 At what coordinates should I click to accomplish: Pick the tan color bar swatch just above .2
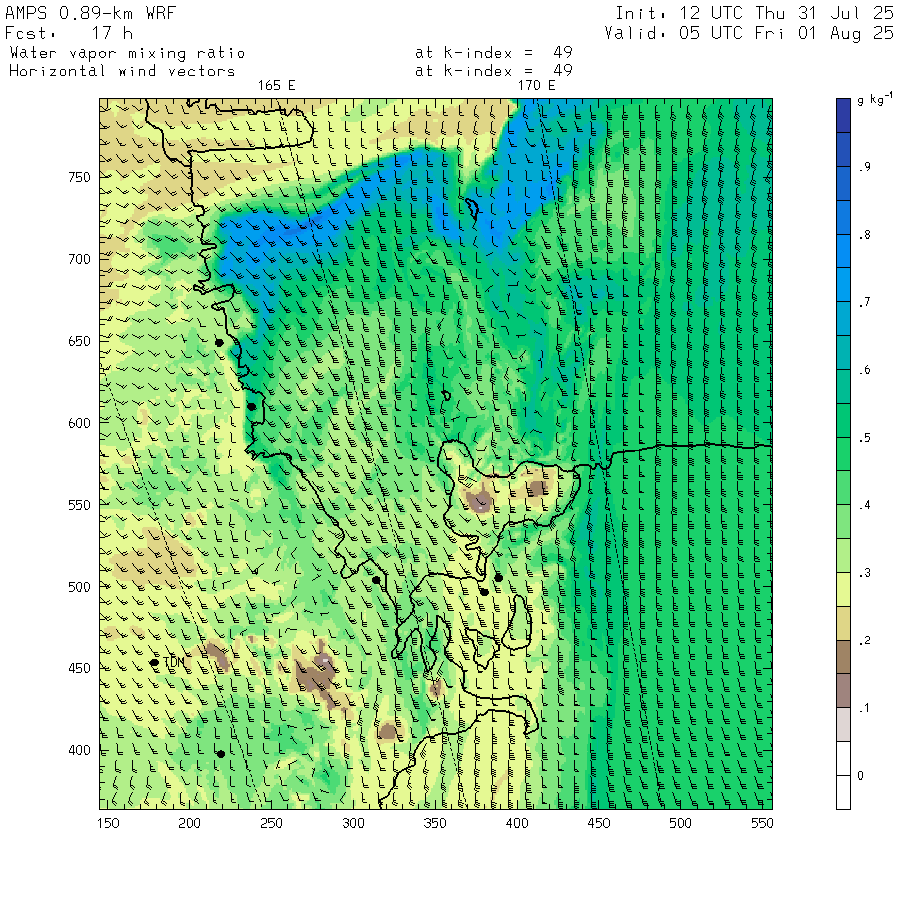[843, 623]
